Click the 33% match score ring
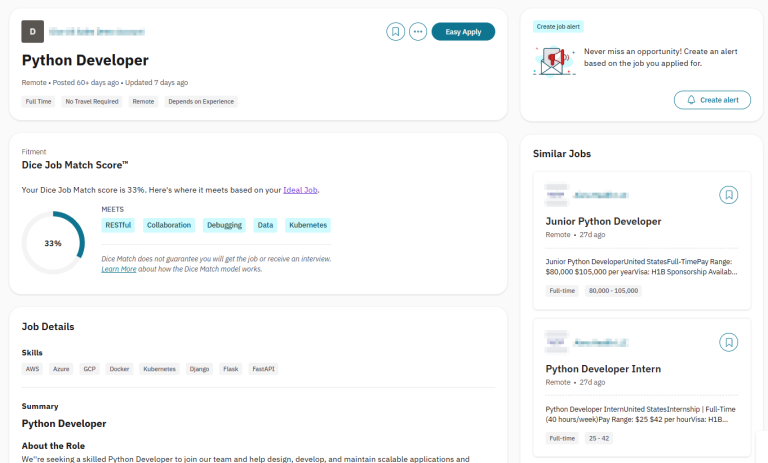 point(53,243)
